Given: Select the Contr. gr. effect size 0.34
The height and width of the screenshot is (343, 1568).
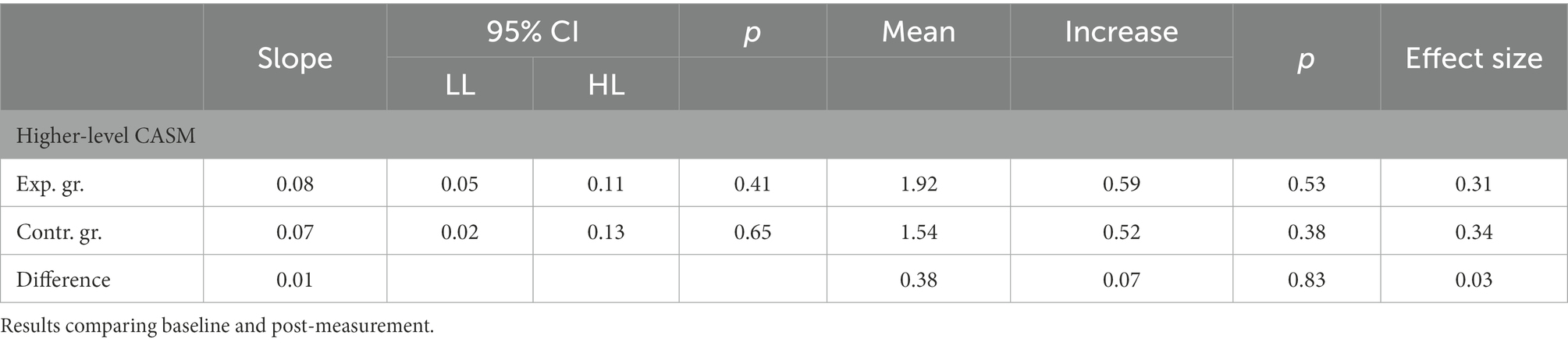Looking at the screenshot, I should click(x=1474, y=231).
